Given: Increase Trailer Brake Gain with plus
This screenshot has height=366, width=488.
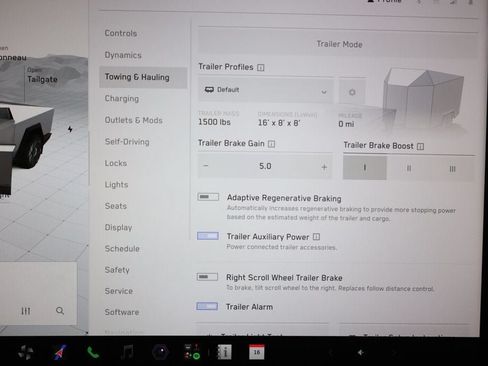Looking at the screenshot, I should 324,167.
